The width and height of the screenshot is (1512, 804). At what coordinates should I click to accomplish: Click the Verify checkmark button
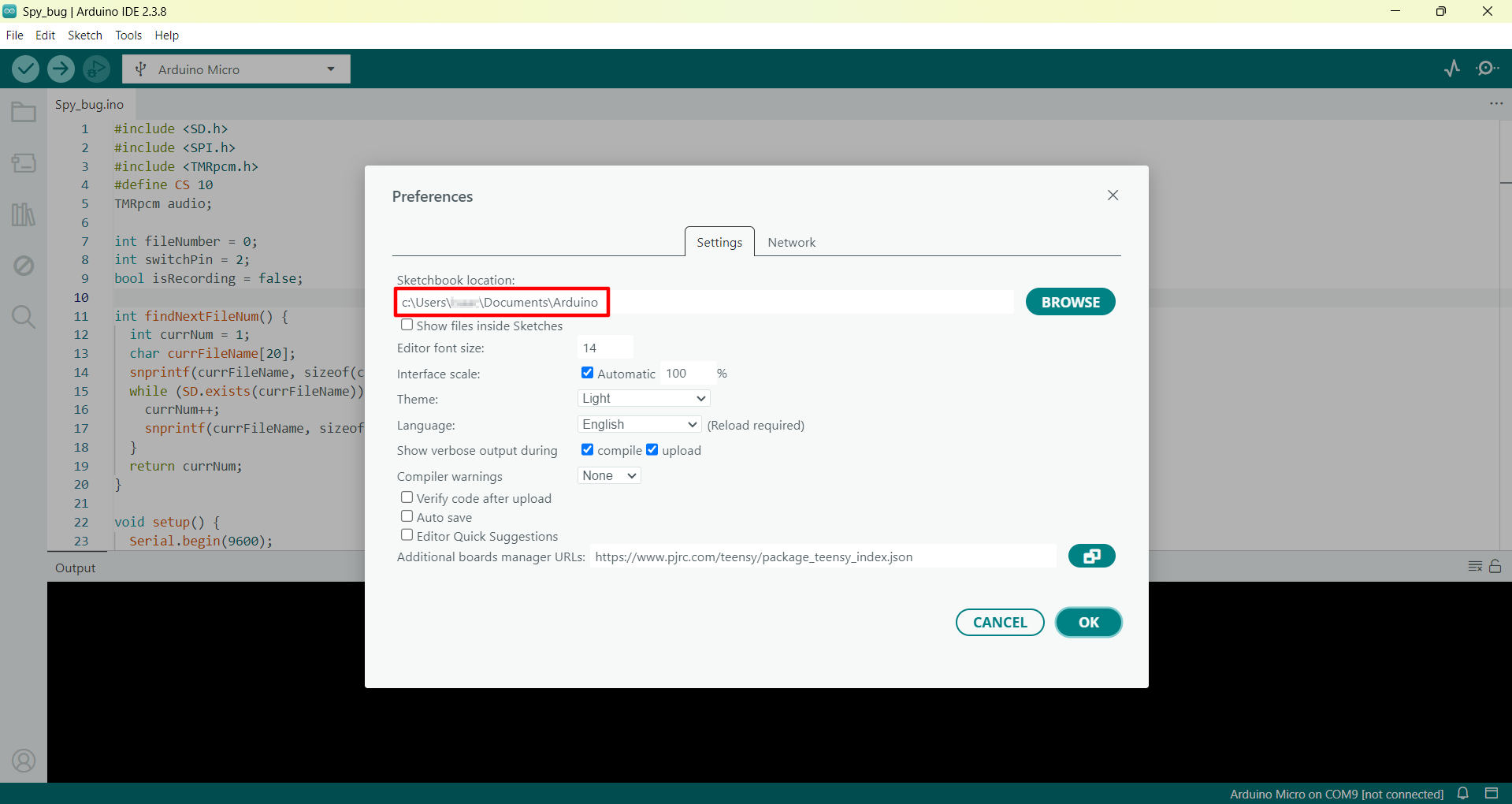click(26, 69)
